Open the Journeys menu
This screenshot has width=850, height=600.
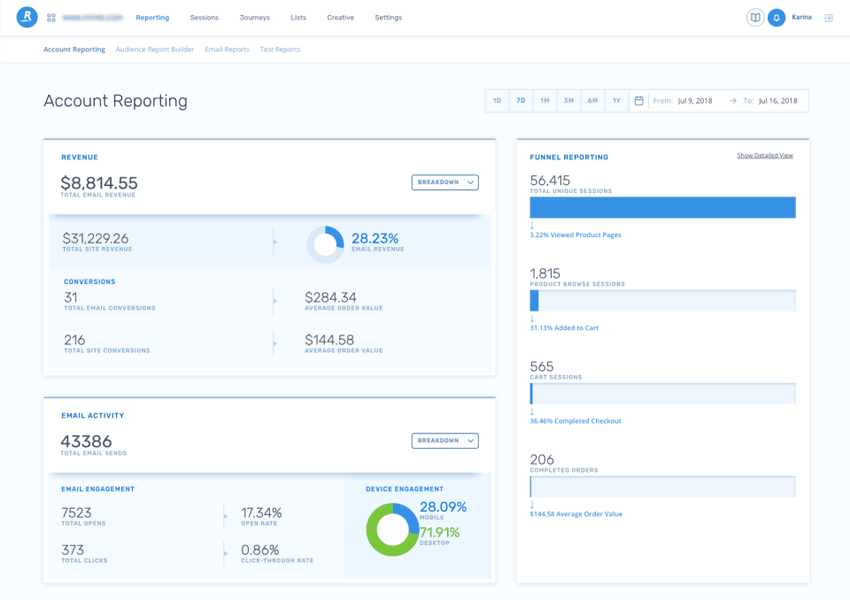(255, 18)
